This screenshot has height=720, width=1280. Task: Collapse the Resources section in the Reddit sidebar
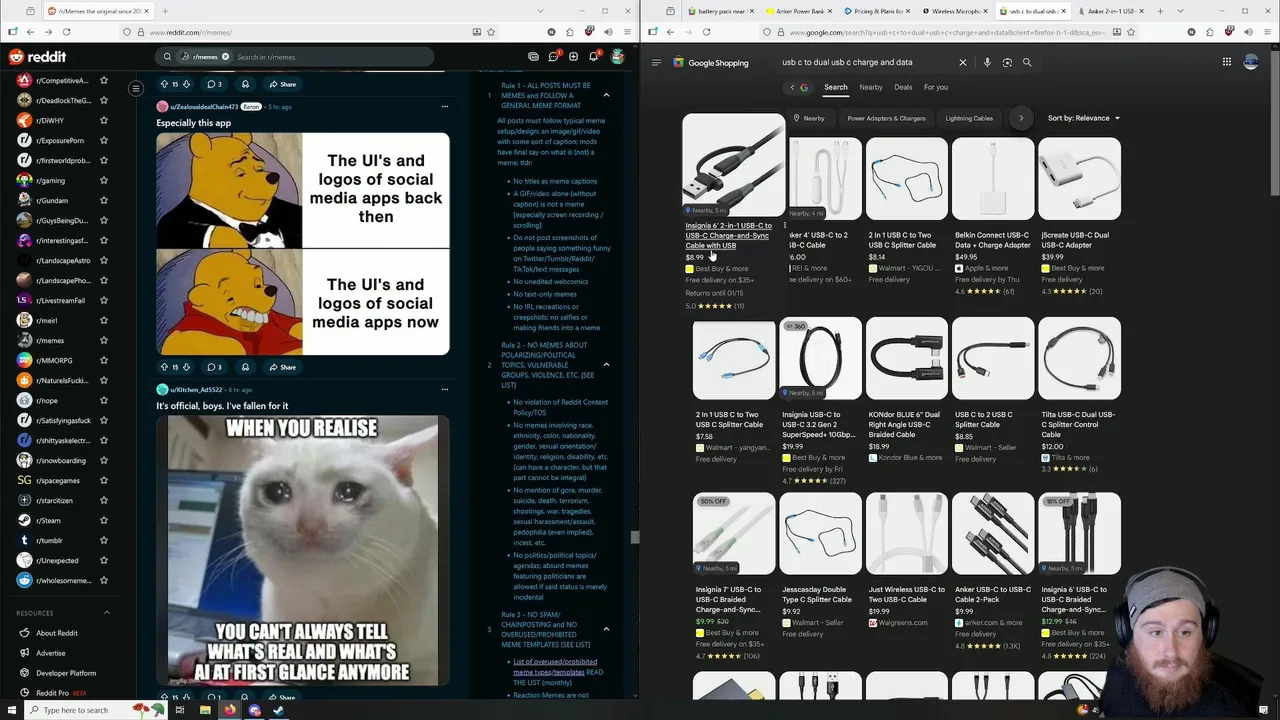(x=107, y=613)
